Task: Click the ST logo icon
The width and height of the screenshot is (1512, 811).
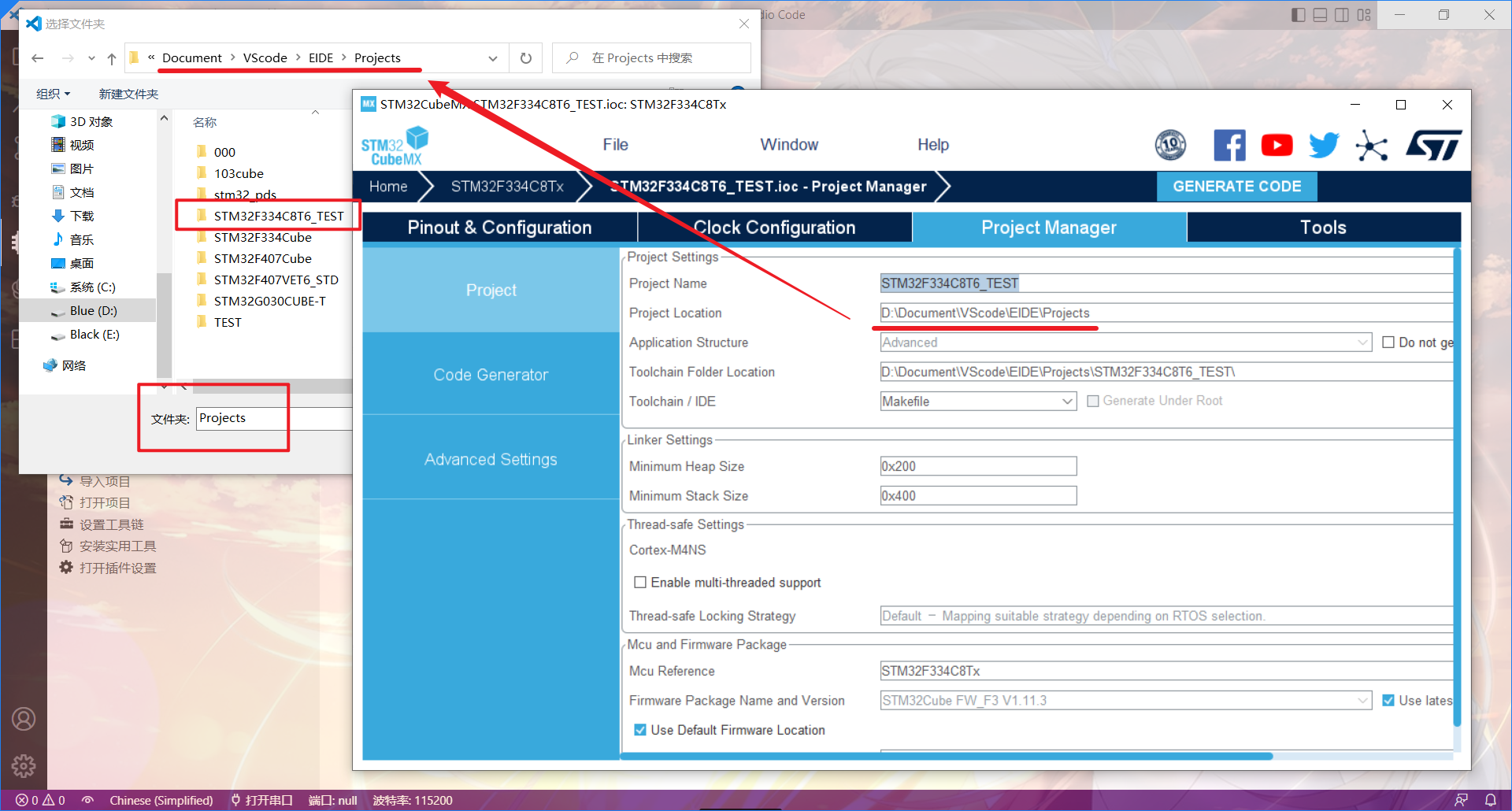Action: 1434,146
